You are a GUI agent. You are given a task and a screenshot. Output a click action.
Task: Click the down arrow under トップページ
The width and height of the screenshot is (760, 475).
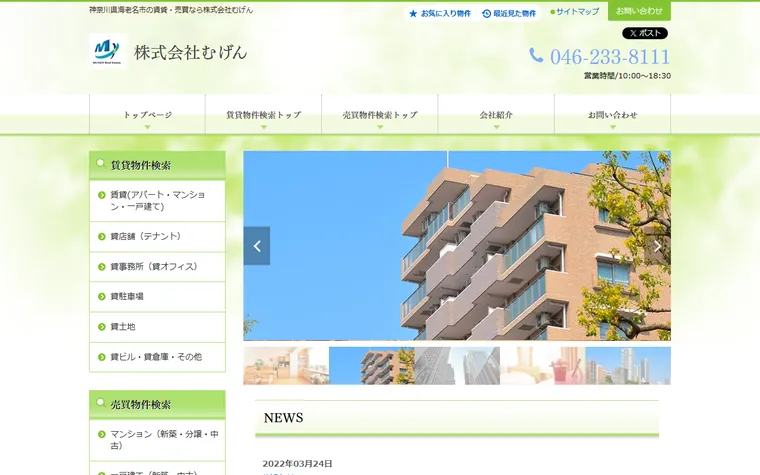tap(147, 127)
